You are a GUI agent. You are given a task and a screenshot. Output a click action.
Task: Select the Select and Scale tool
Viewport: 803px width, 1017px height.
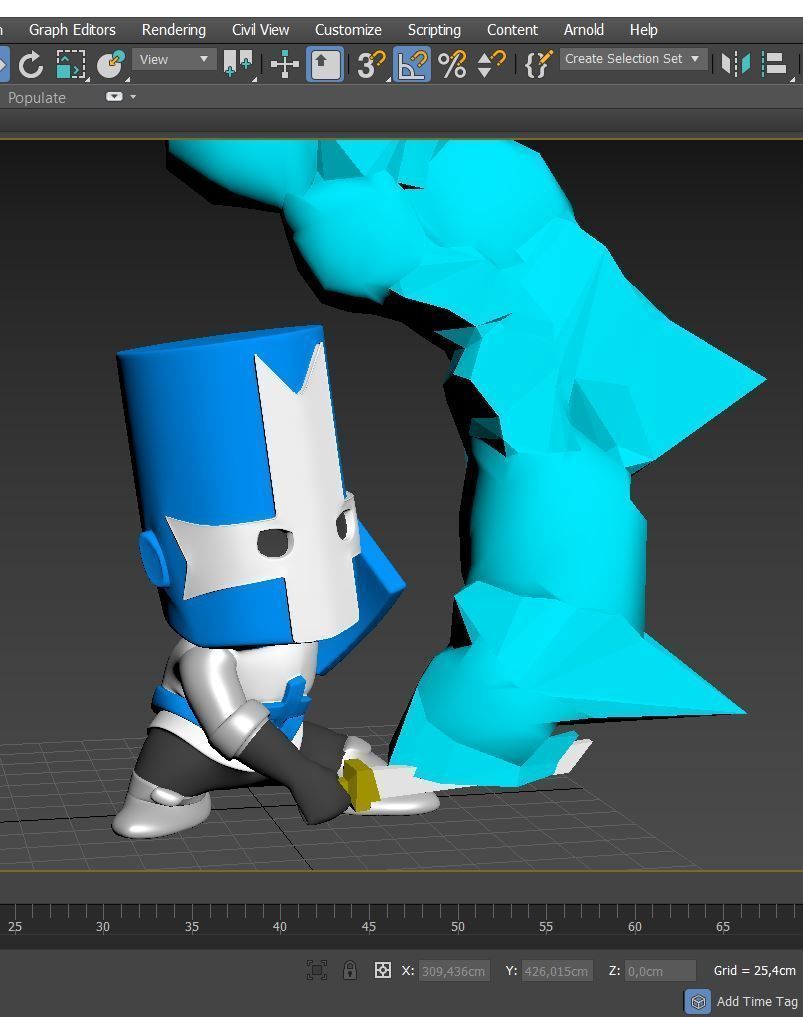pos(70,64)
